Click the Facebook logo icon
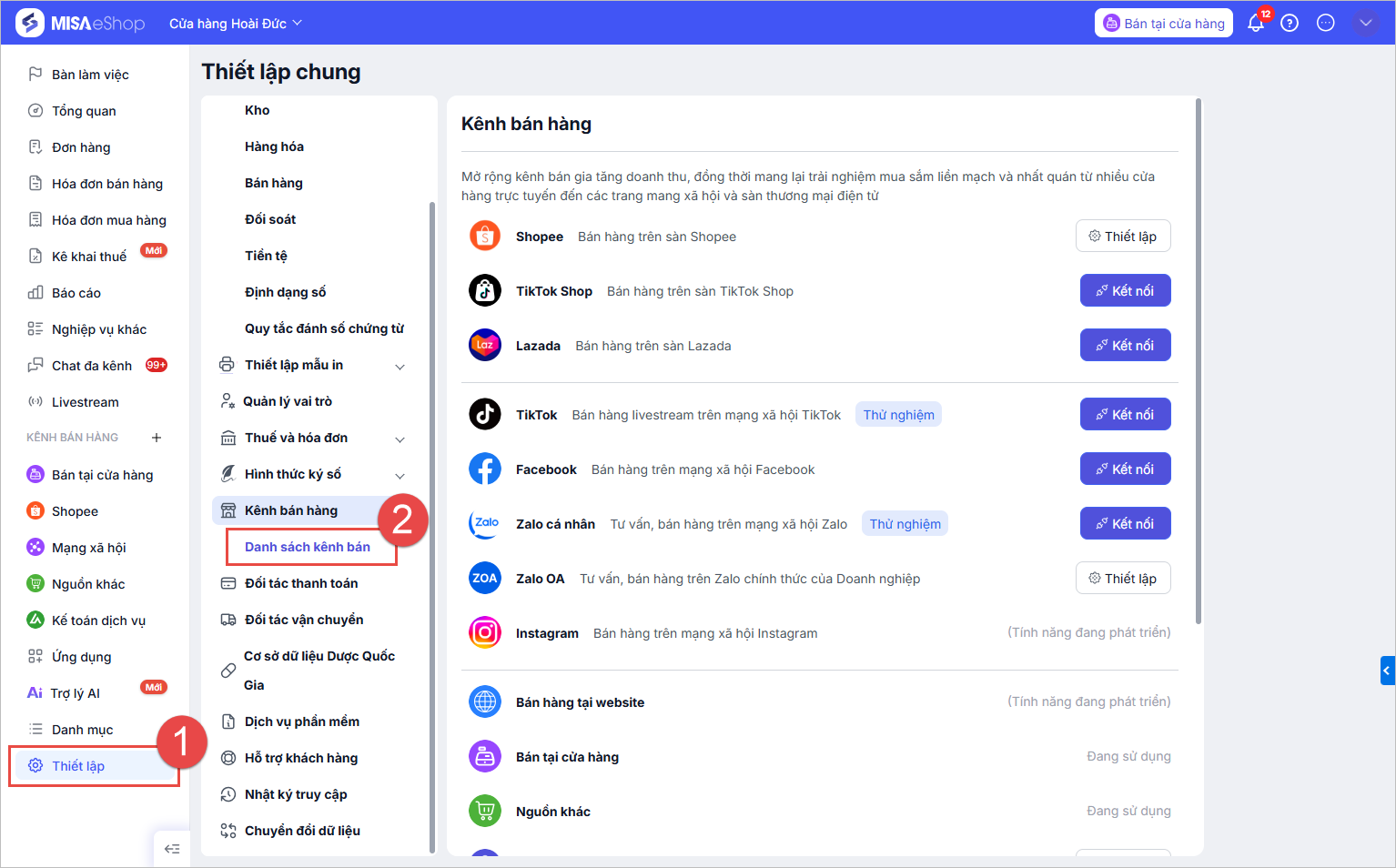 click(x=485, y=469)
